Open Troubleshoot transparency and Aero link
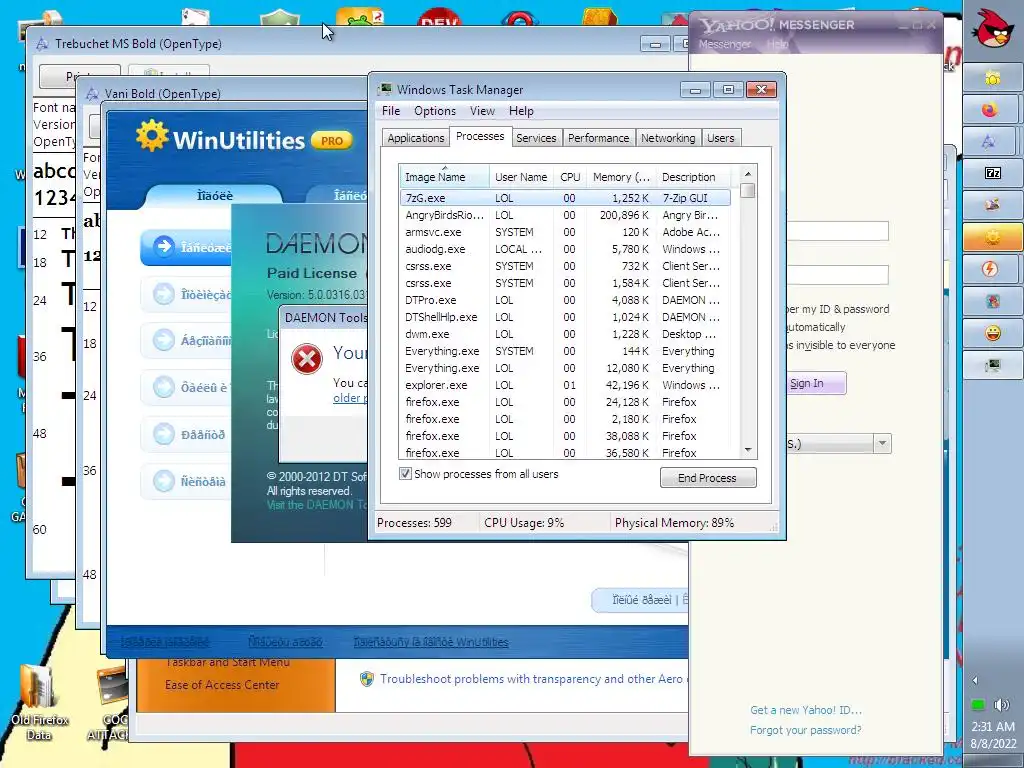The width and height of the screenshot is (1024, 768). [x=532, y=679]
